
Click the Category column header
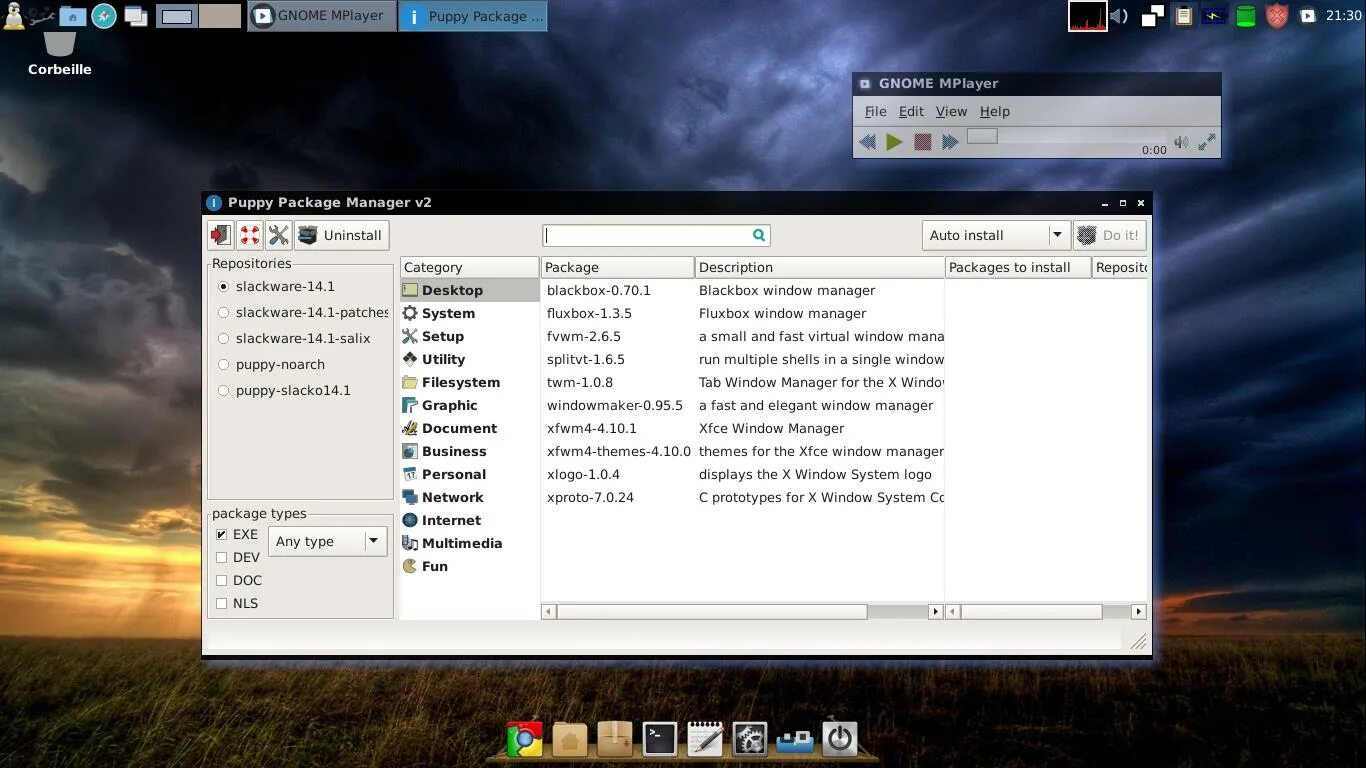pyautogui.click(x=469, y=267)
